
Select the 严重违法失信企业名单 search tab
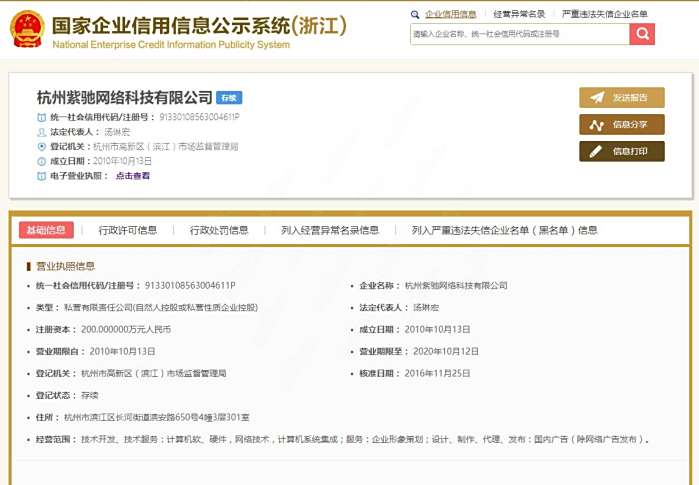[604, 14]
